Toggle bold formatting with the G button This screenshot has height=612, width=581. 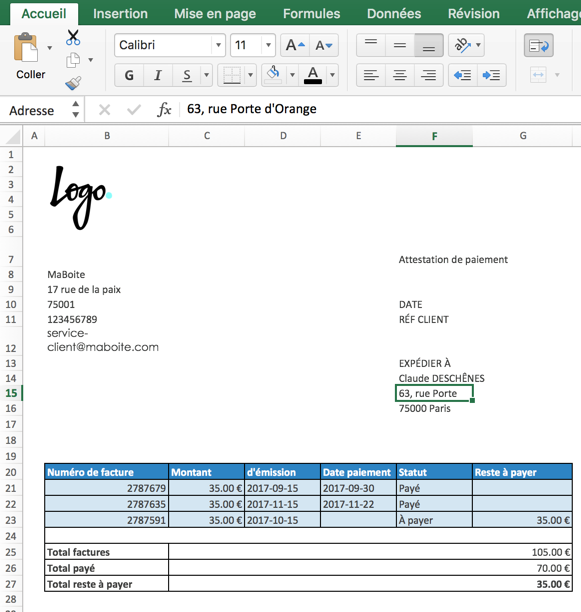pos(129,75)
